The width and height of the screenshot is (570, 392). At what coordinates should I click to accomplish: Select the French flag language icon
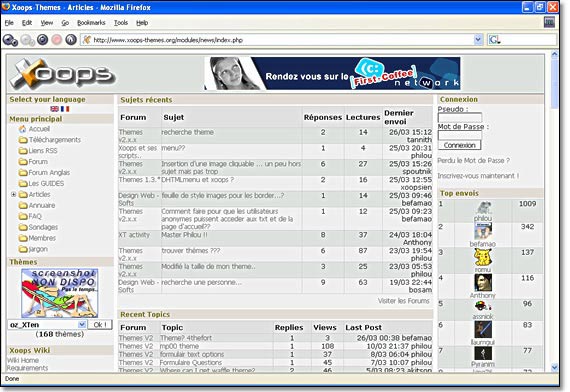tap(65, 109)
